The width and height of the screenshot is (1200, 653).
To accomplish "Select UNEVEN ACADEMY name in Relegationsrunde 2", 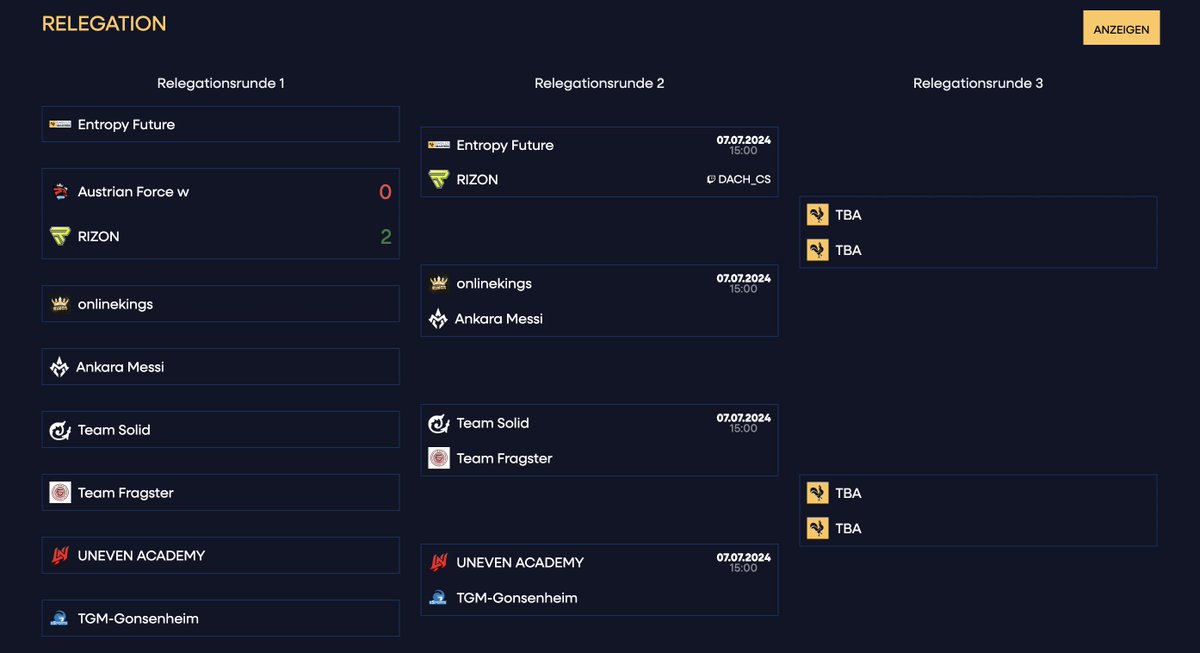I will click(520, 563).
